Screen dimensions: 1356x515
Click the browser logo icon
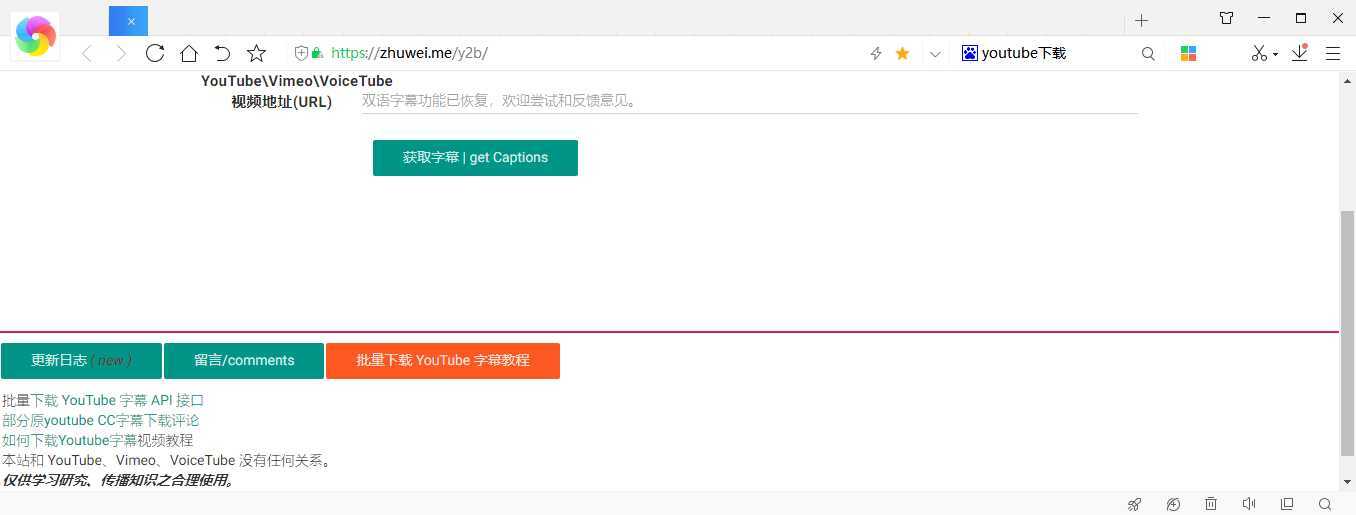[x=35, y=36]
